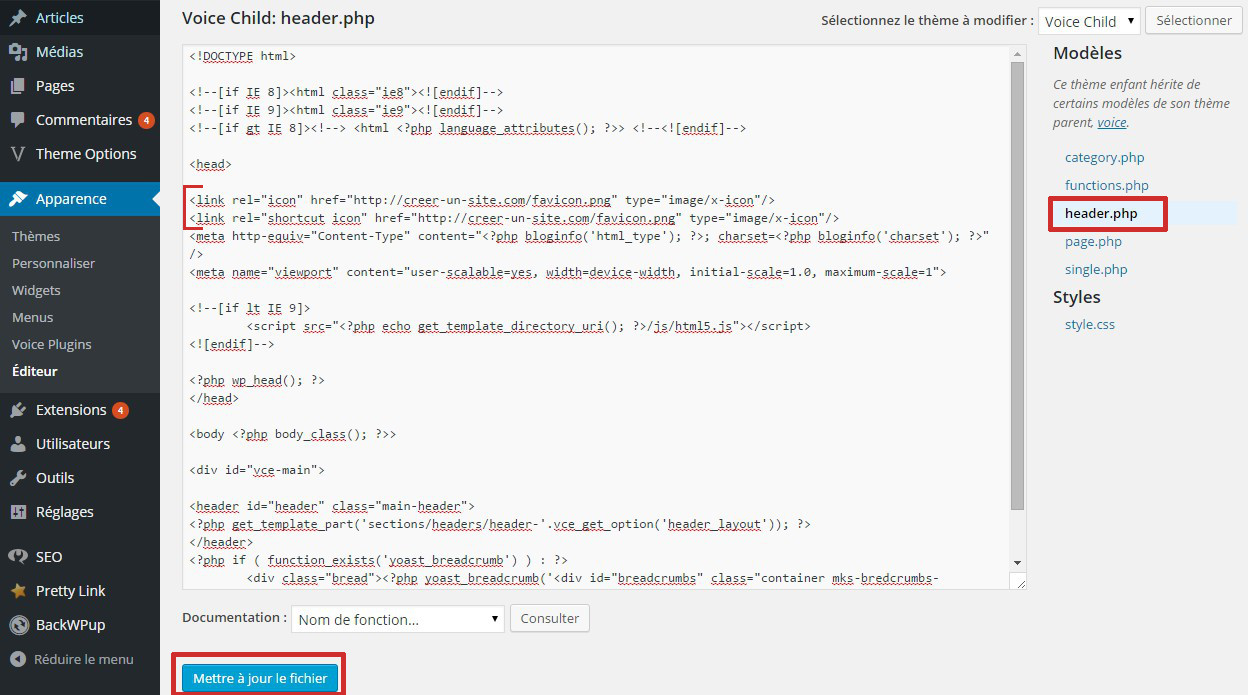Click the SEO Yoast icon
Viewport: 1248px width, 695px height.
tap(18, 557)
